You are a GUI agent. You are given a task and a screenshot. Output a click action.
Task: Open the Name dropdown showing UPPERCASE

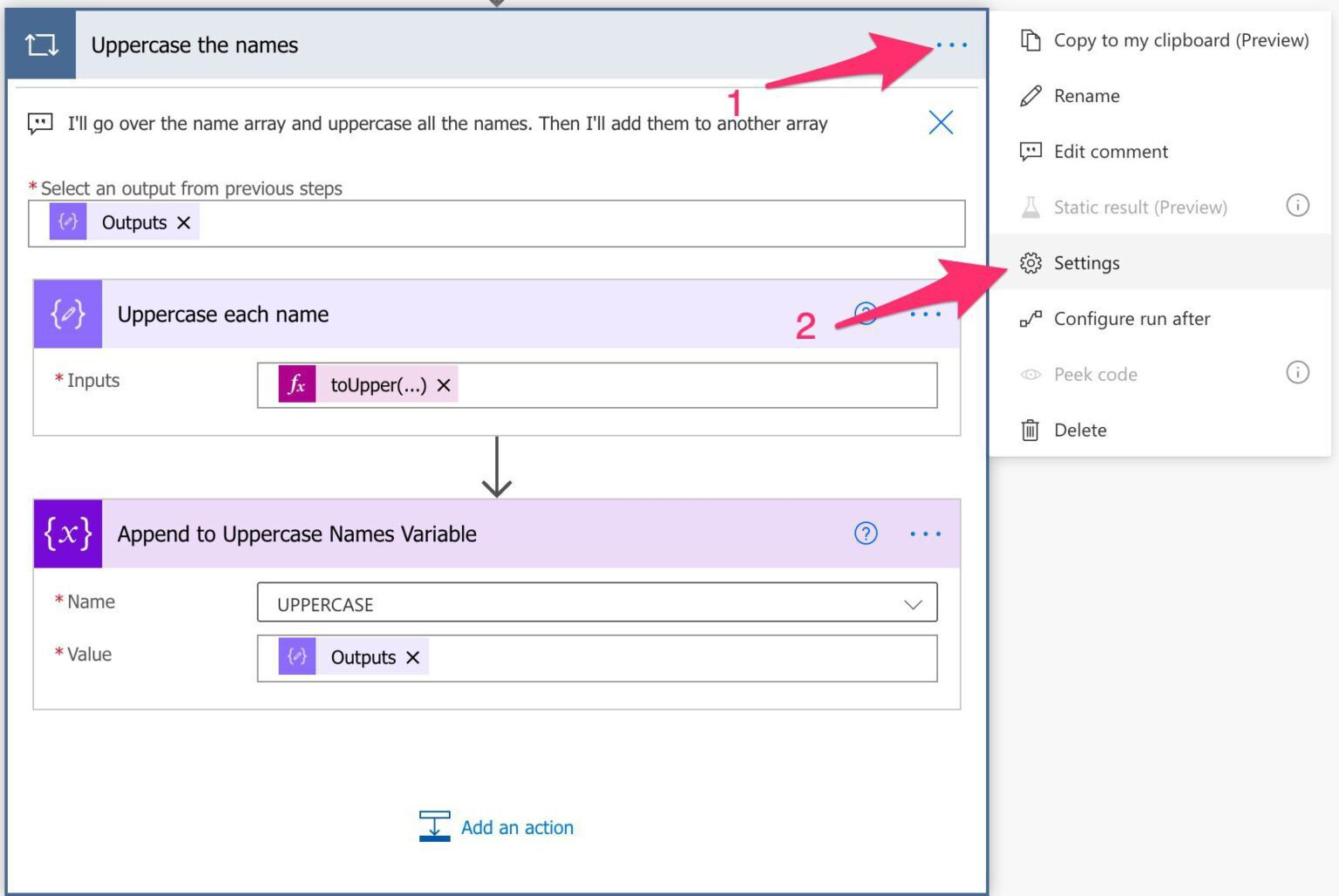912,602
